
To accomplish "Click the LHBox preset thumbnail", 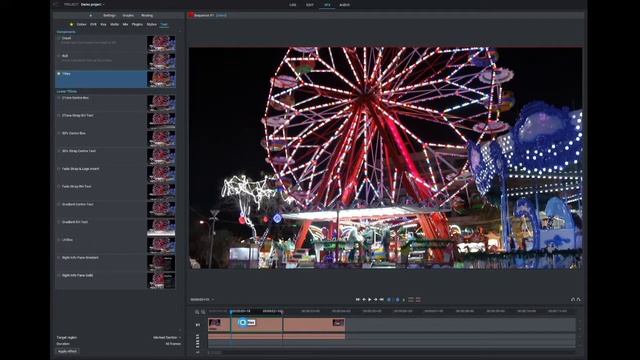I will click(x=161, y=245).
